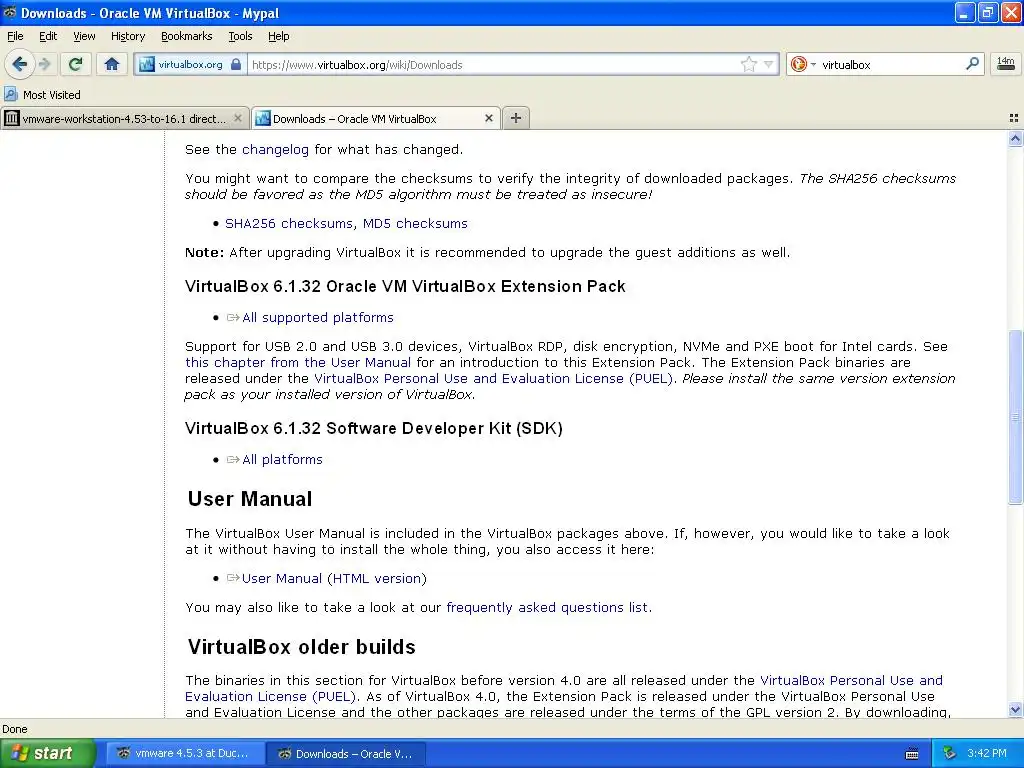
Task: Open the Tools menu
Action: [240, 36]
